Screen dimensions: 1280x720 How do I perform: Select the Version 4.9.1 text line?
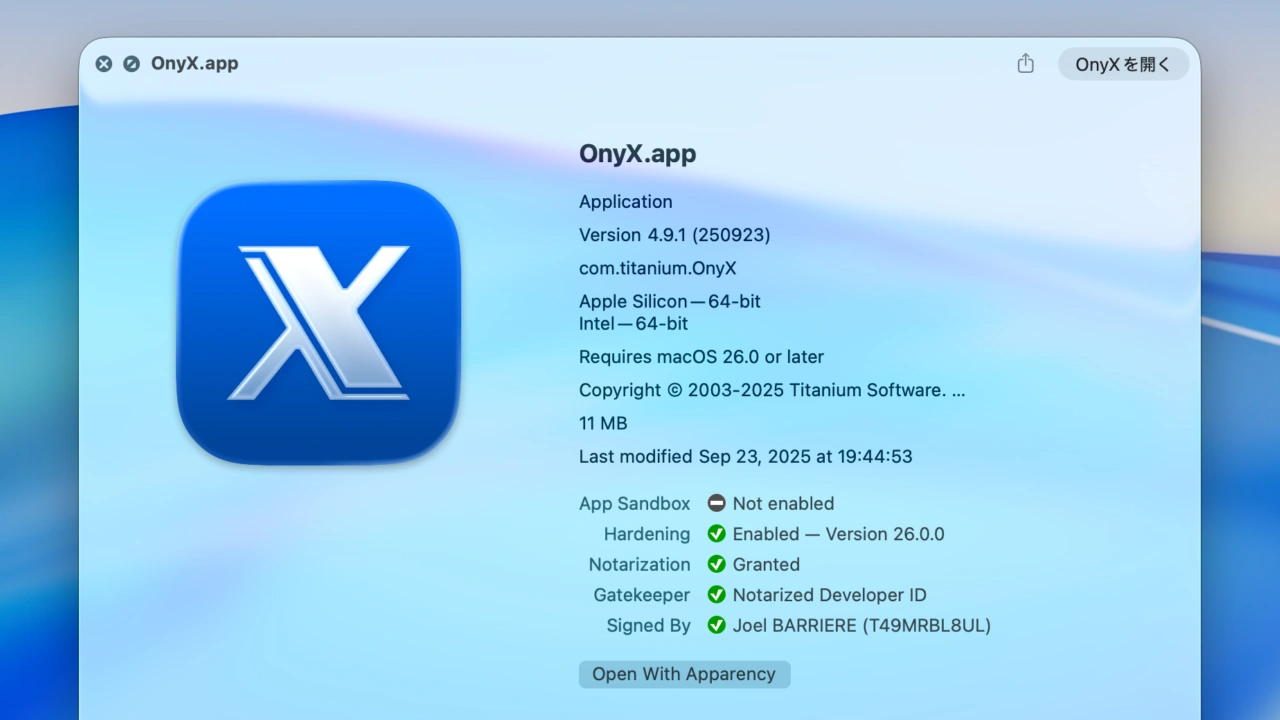pyautogui.click(x=674, y=234)
